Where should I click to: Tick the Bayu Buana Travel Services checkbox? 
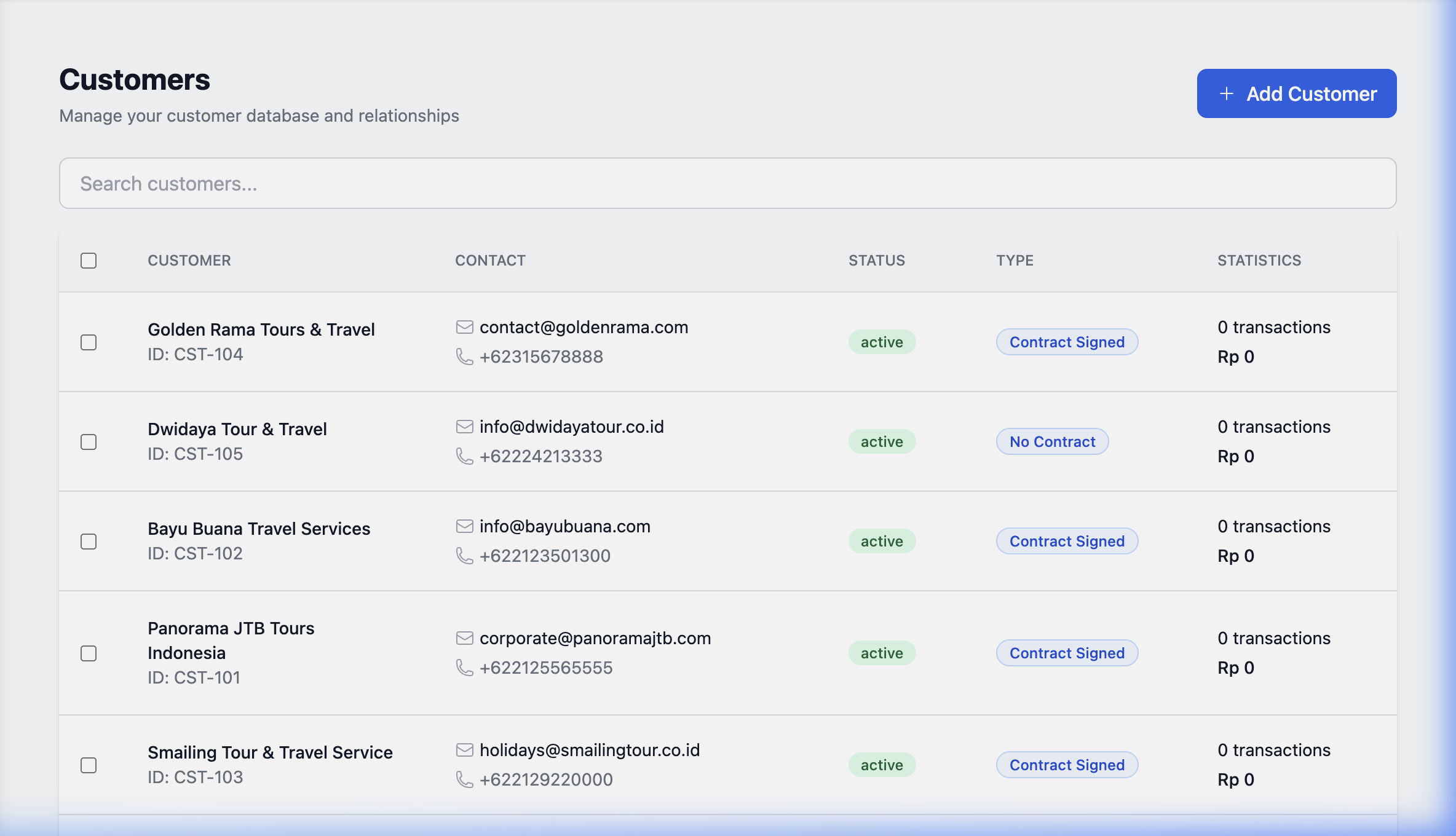click(x=89, y=542)
